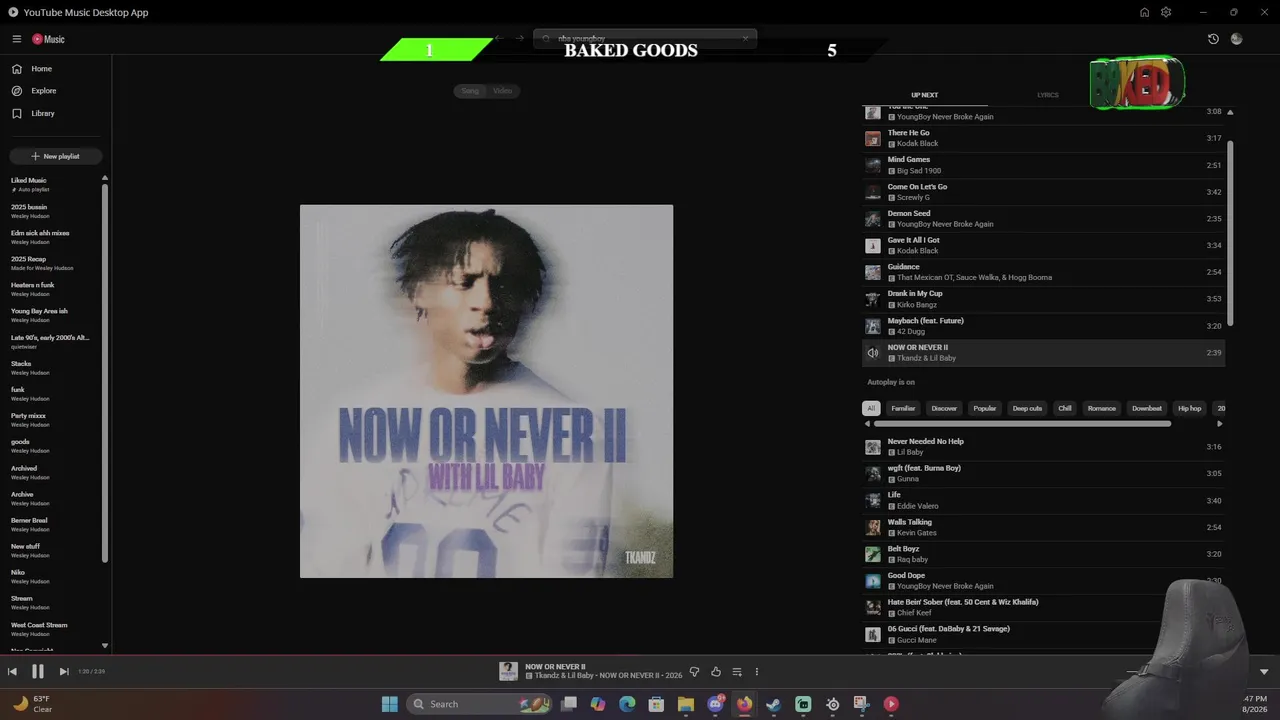Click the playlist sidebar scroll down arrow
1280x720 pixels.
105,646
